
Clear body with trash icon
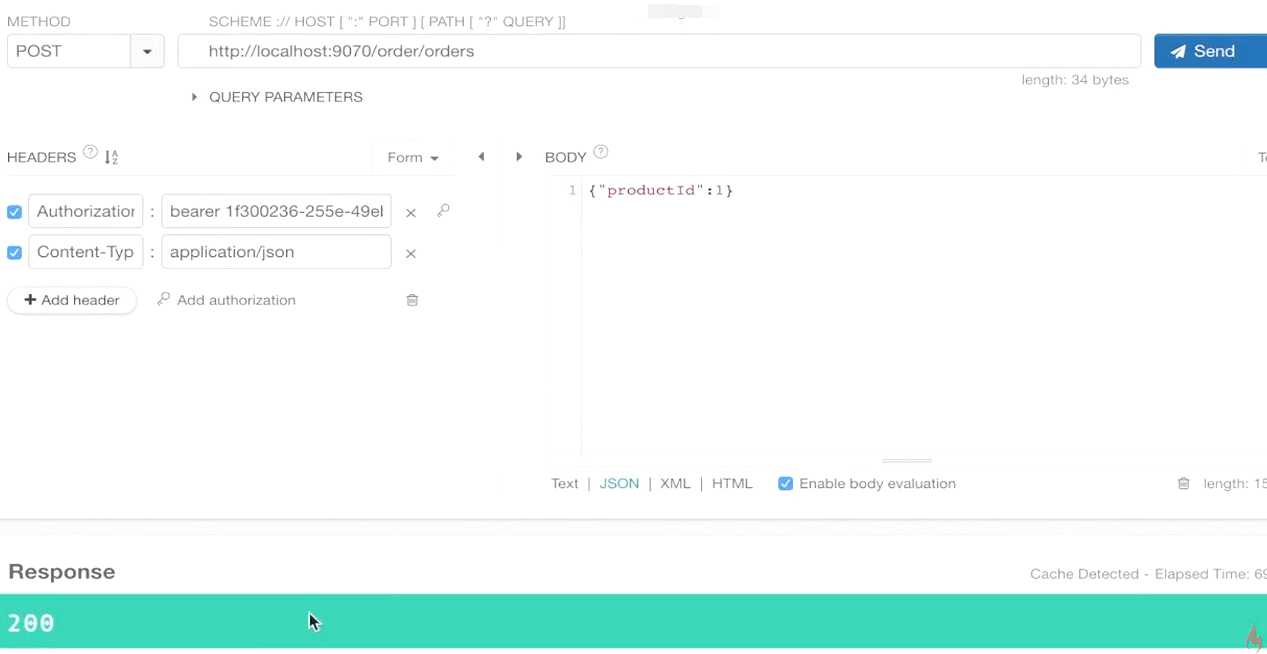click(1183, 483)
